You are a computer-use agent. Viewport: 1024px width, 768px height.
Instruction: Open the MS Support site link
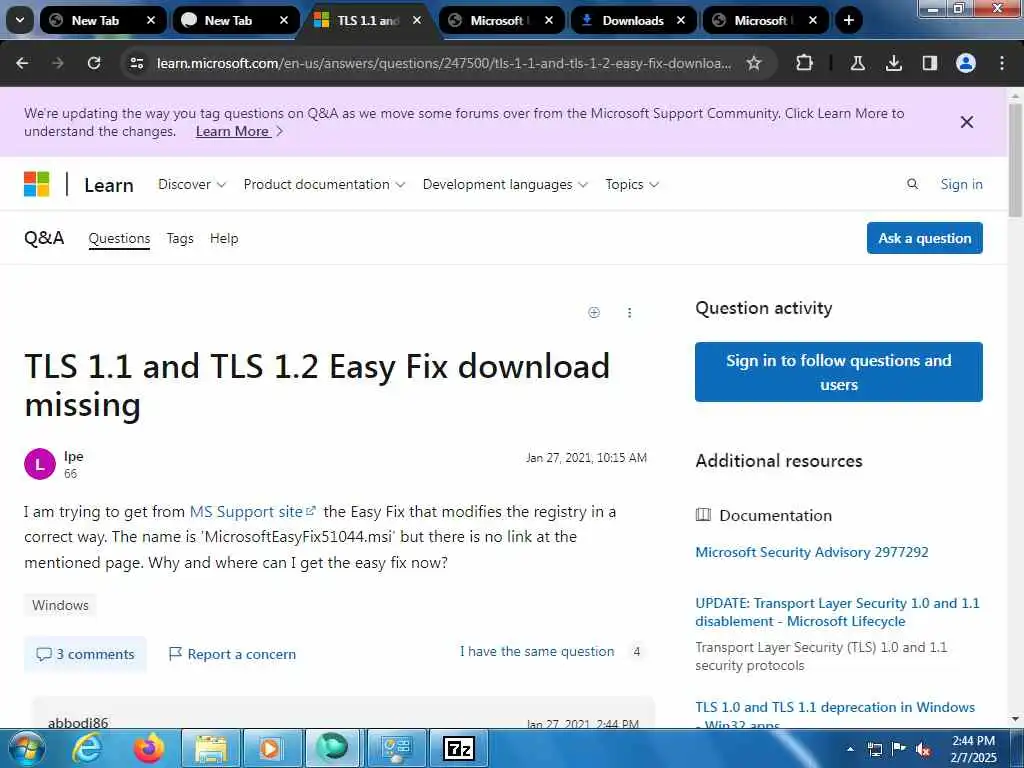pyautogui.click(x=252, y=511)
